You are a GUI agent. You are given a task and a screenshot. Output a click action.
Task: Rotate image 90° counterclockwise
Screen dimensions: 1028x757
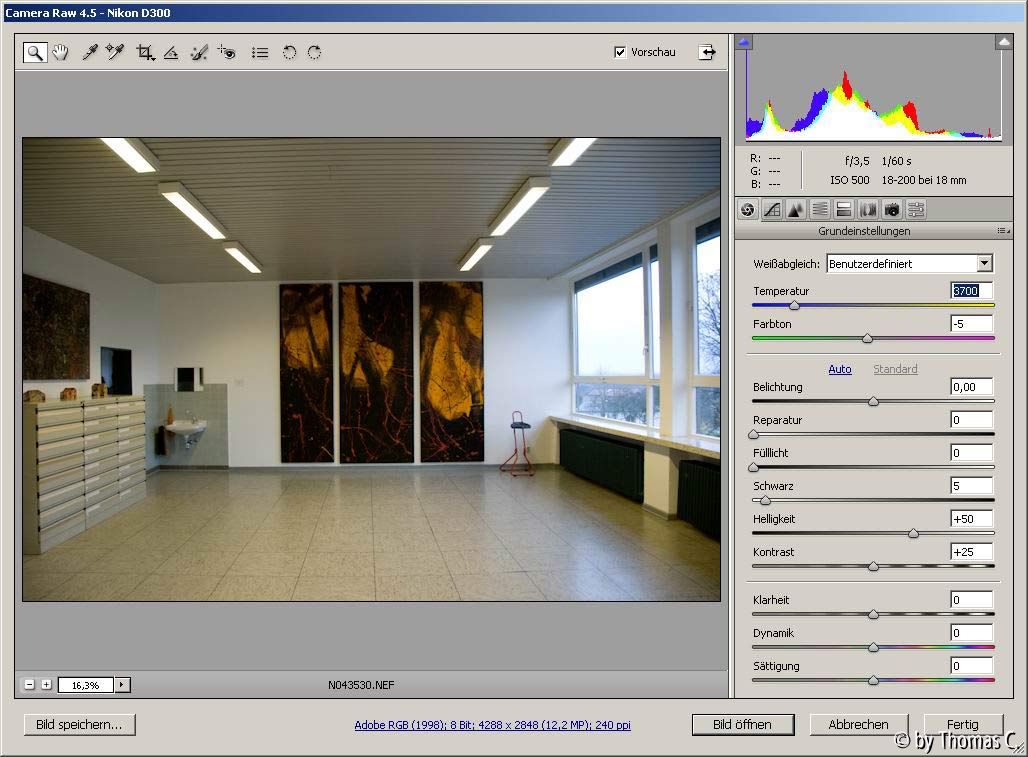coord(289,53)
